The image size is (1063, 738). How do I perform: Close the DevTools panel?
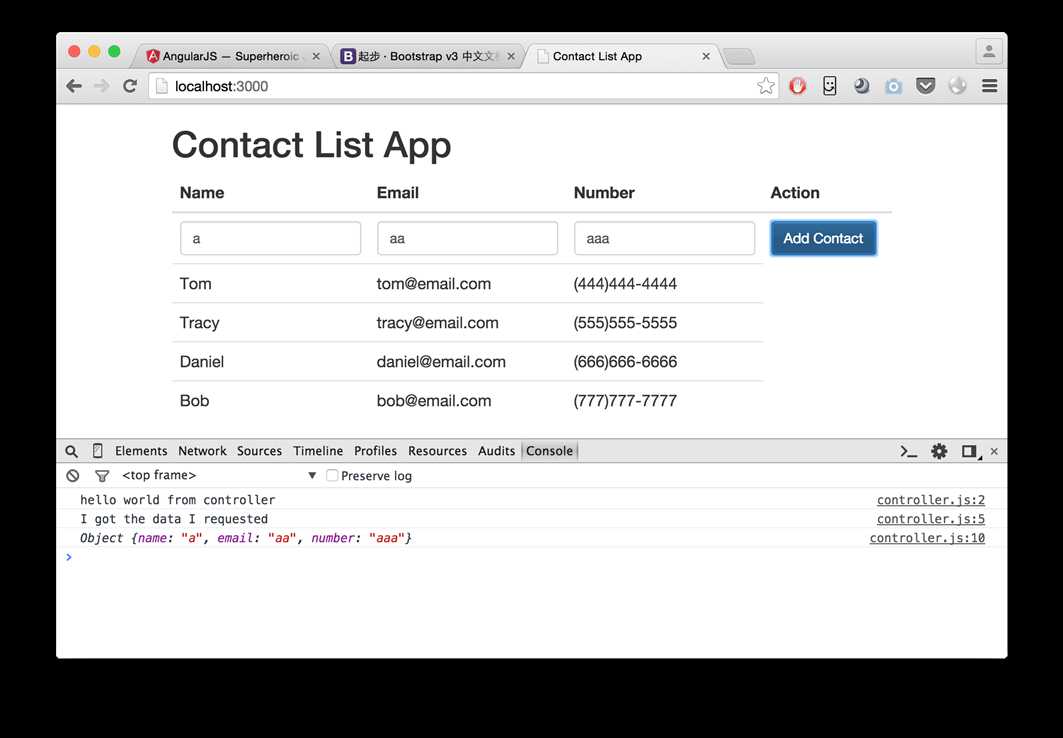click(994, 451)
